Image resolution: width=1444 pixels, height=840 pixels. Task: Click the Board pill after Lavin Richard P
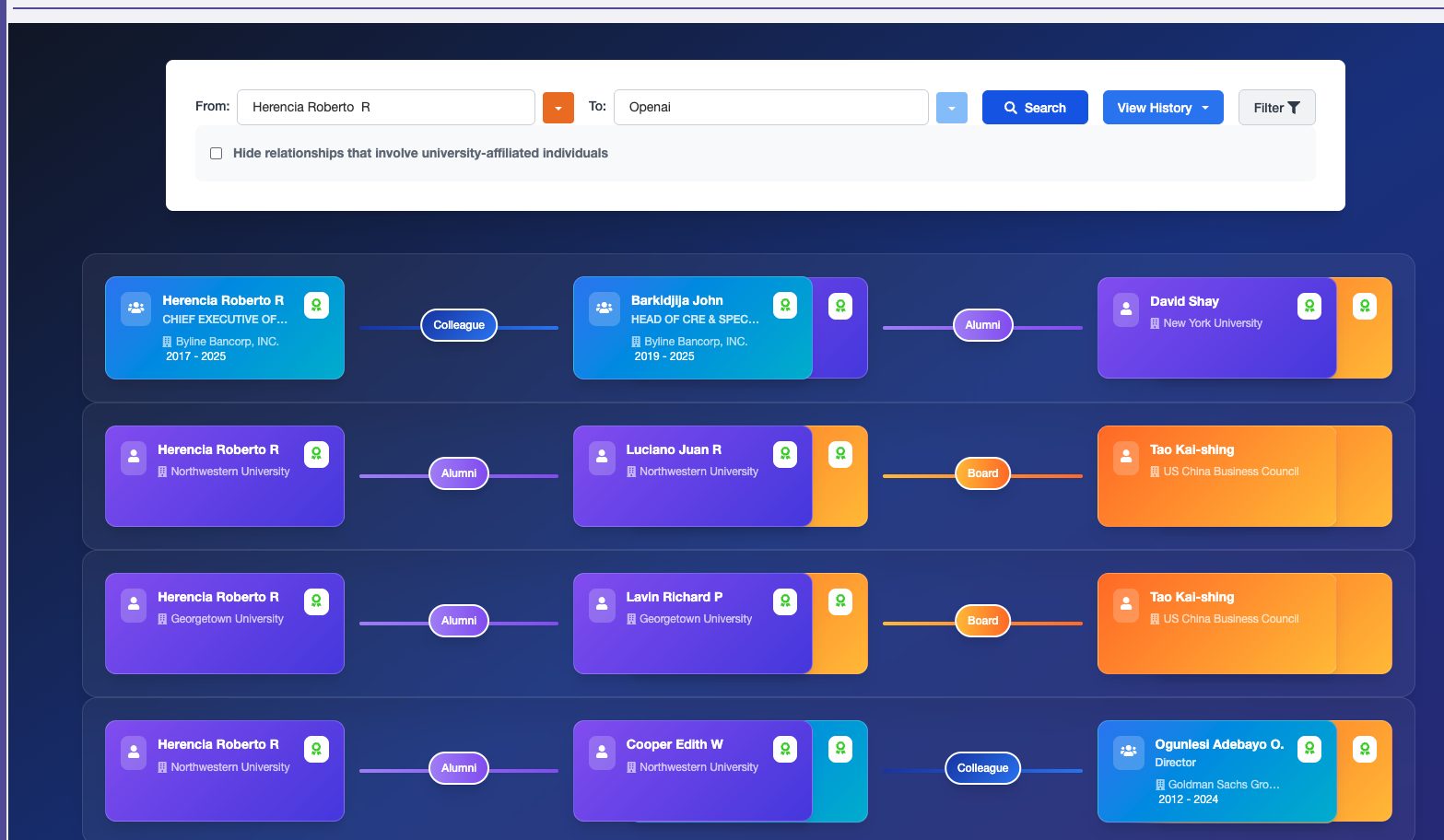pyautogui.click(x=982, y=621)
